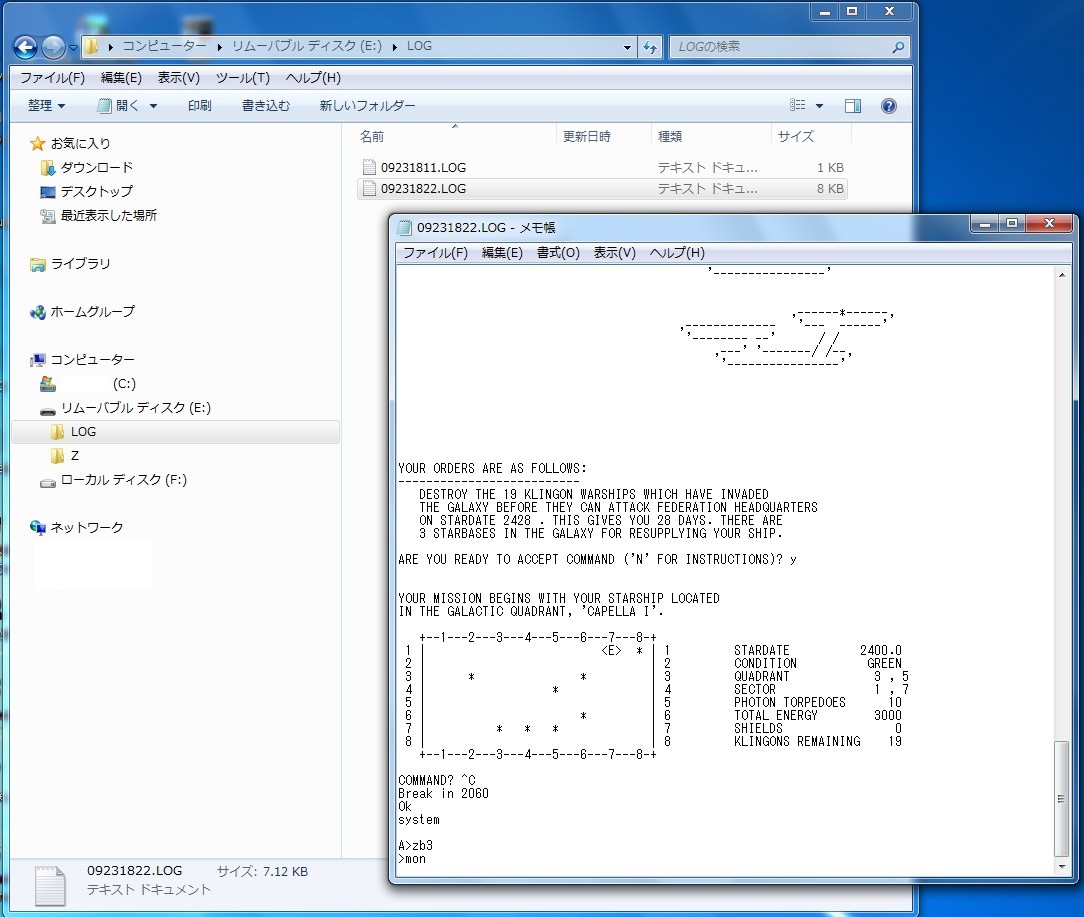Image resolution: width=1084 pixels, height=917 pixels.
Task: Open Notepad 表示(V) menu
Action: pyautogui.click(x=615, y=252)
